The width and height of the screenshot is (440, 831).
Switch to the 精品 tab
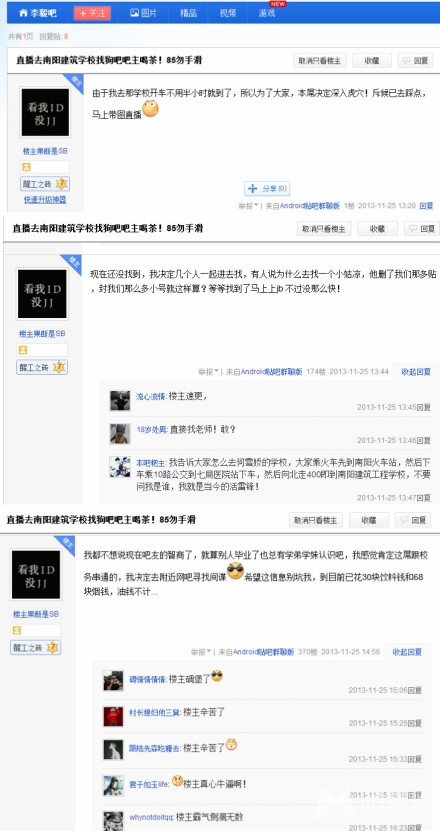pyautogui.click(x=189, y=13)
